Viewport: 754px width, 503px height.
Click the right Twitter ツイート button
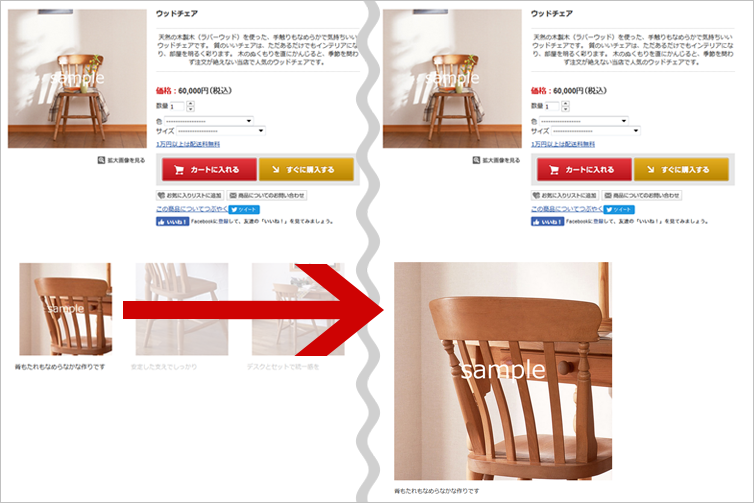click(x=619, y=209)
